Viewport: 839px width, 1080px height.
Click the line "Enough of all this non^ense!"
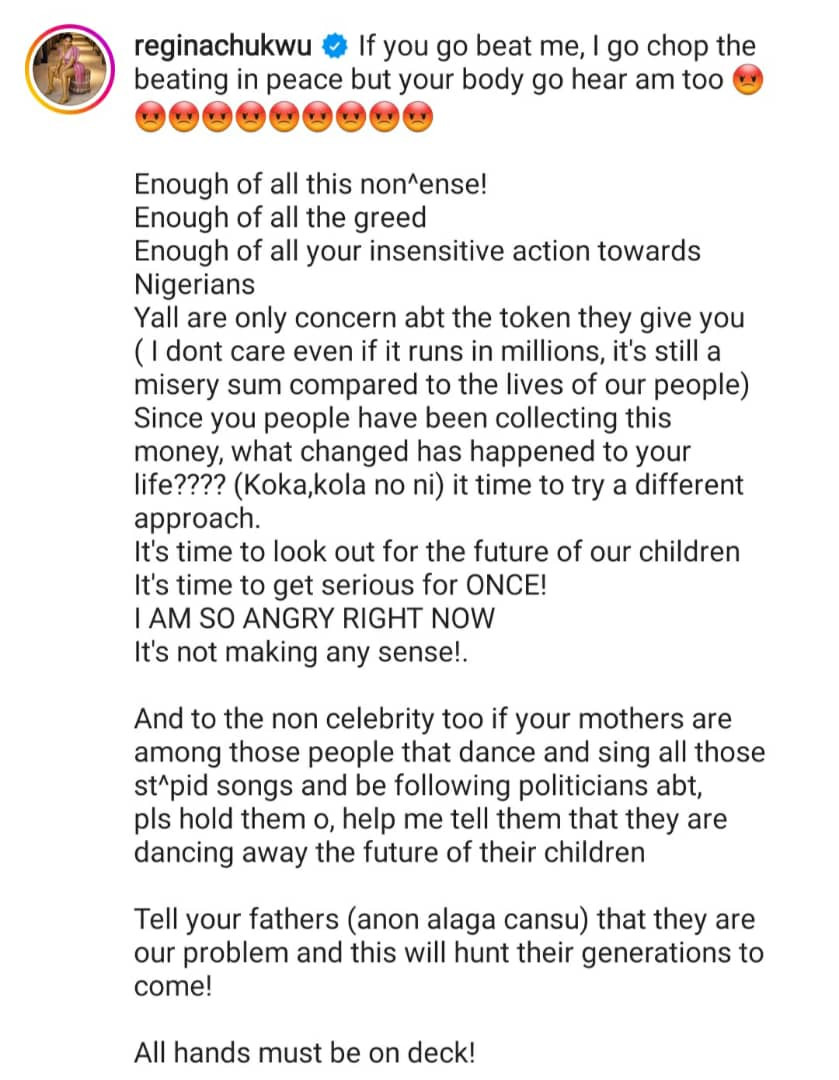(311, 185)
